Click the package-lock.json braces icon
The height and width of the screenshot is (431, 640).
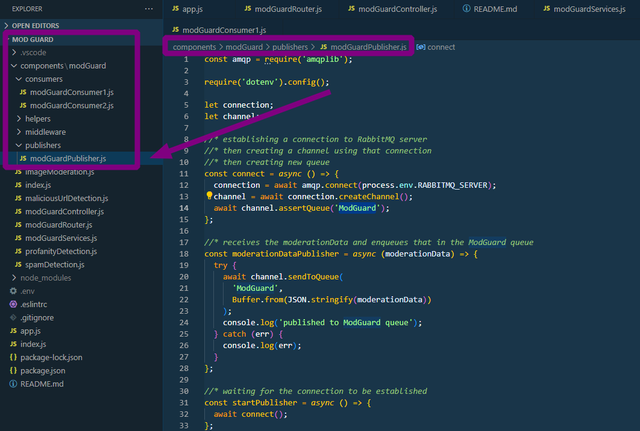coord(13,358)
